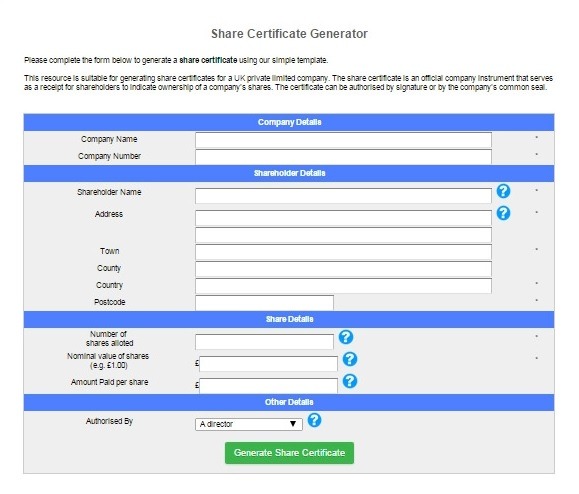Focus the Company Name field

coord(343,140)
